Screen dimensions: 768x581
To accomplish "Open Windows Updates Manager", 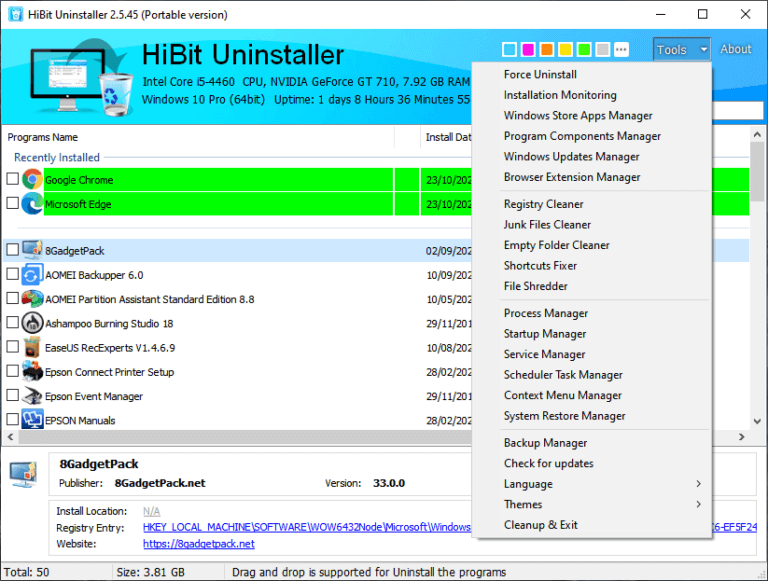I will point(572,157).
